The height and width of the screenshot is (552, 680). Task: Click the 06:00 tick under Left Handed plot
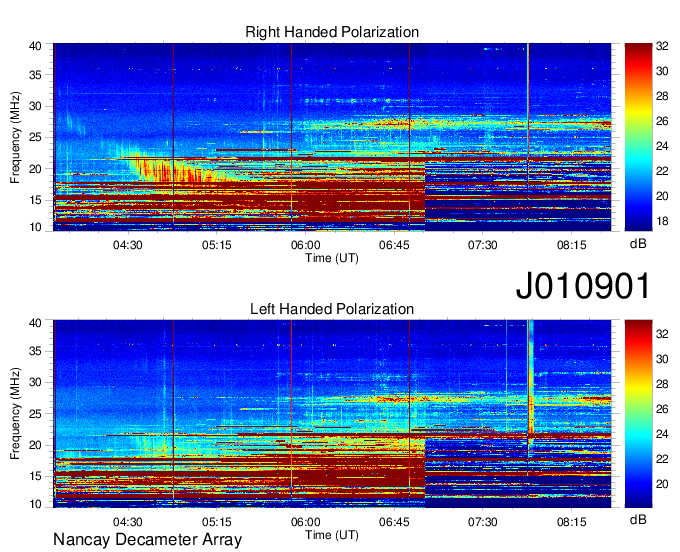point(305,522)
